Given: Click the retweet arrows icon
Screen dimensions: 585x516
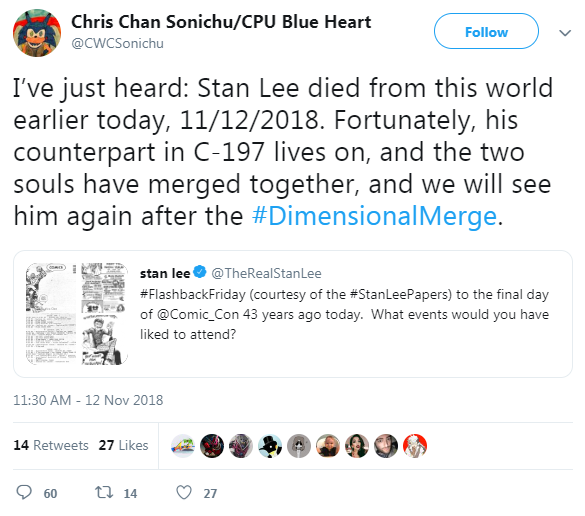Looking at the screenshot, I should [x=104, y=492].
